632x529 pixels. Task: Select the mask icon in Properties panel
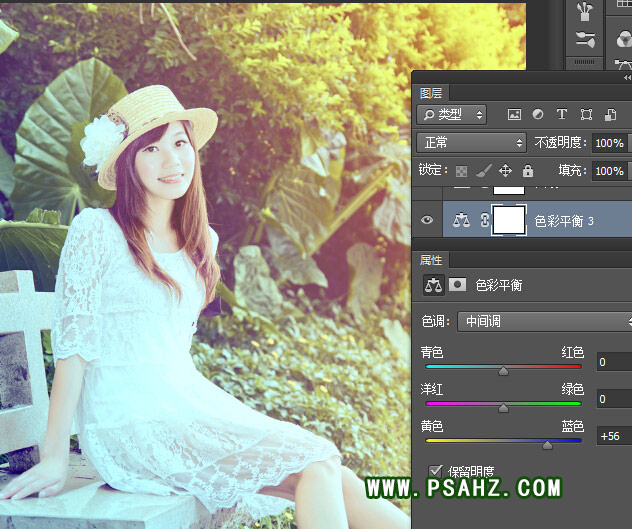pyautogui.click(x=456, y=285)
